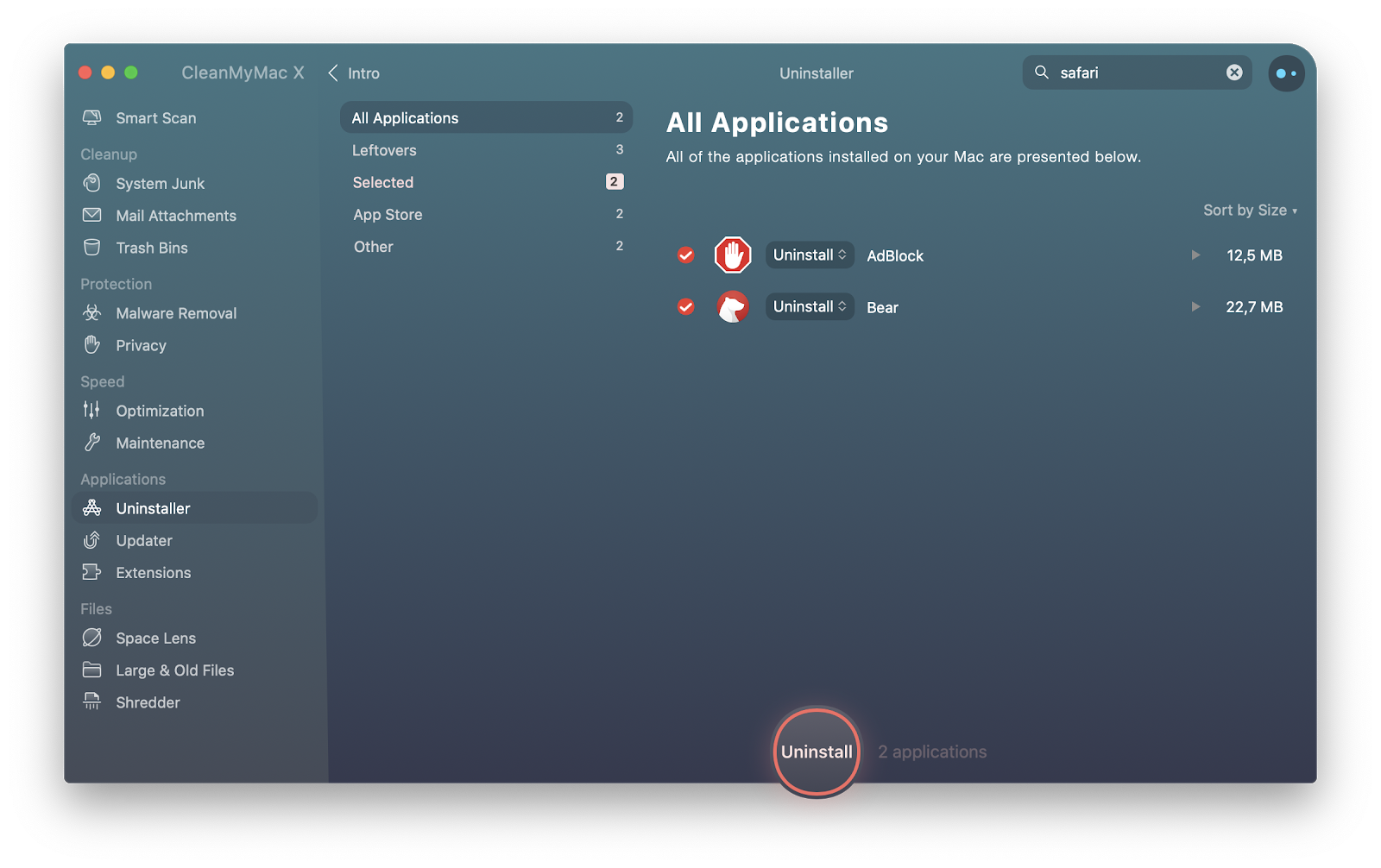
Task: Click the 2 applications label
Action: [x=932, y=752]
